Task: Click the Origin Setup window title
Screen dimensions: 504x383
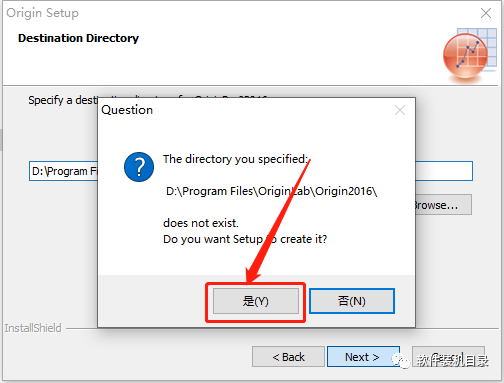Action: tap(42, 13)
